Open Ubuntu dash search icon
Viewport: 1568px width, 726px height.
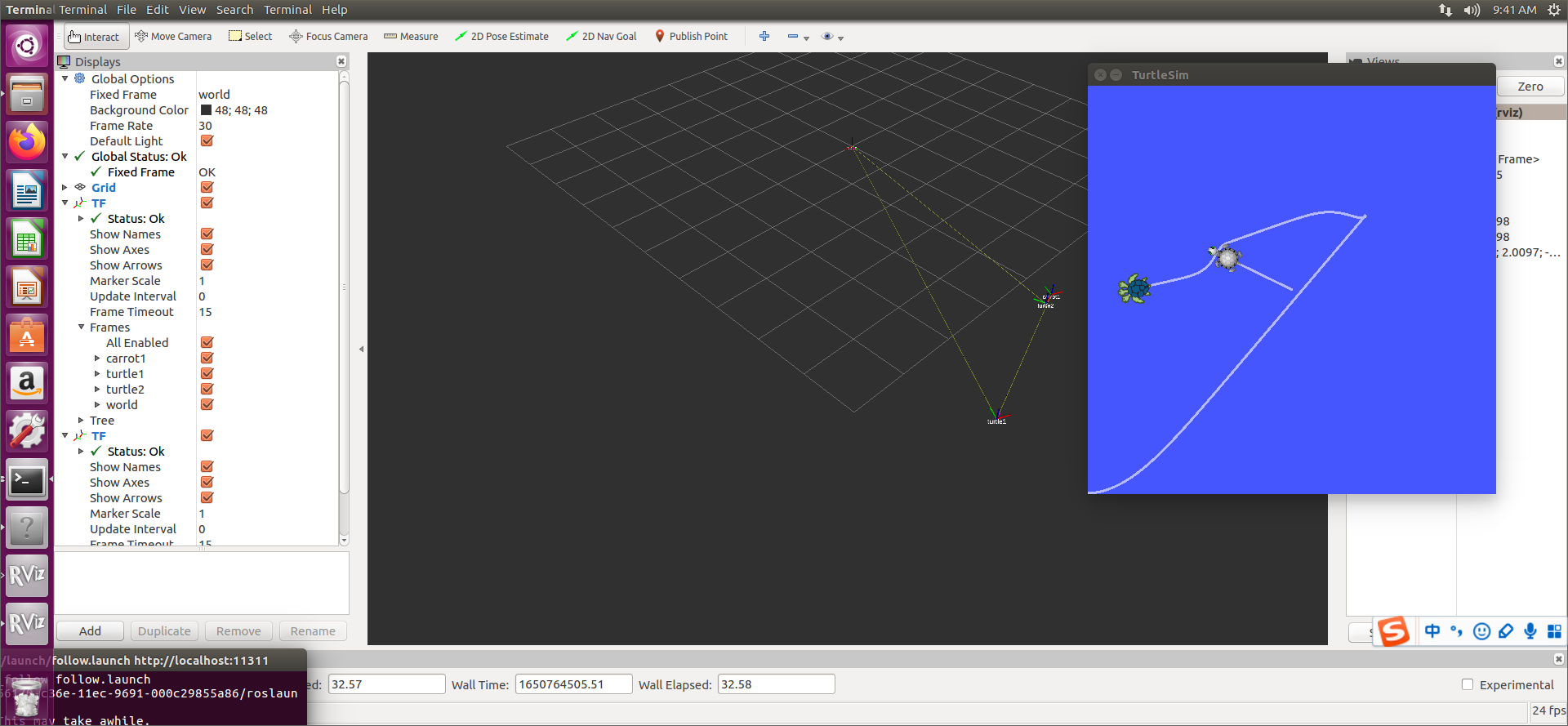(x=27, y=46)
